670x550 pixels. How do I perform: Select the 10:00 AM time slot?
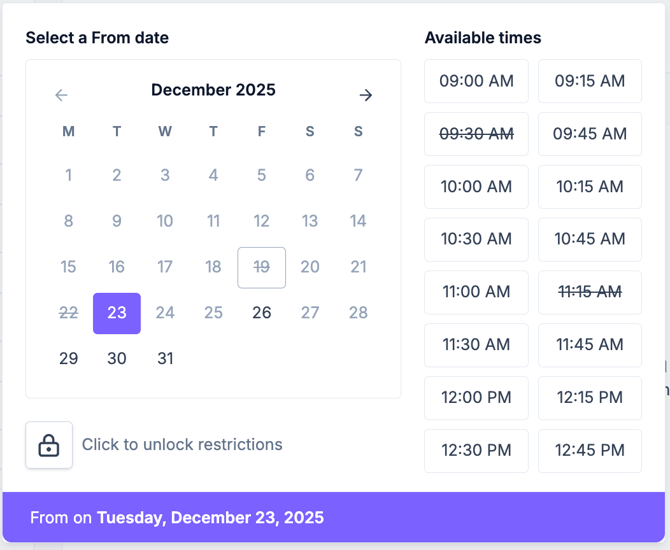coord(476,187)
